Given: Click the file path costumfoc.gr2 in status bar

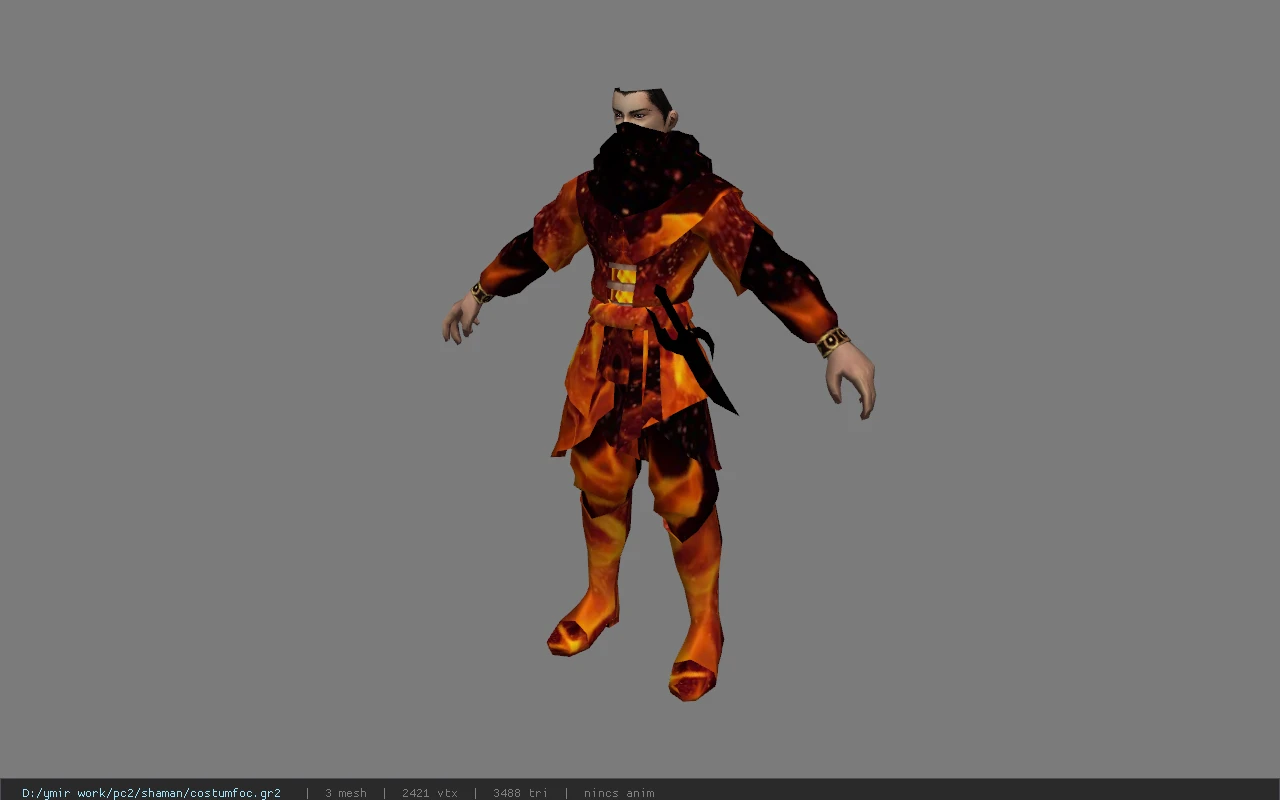Looking at the screenshot, I should point(151,793).
